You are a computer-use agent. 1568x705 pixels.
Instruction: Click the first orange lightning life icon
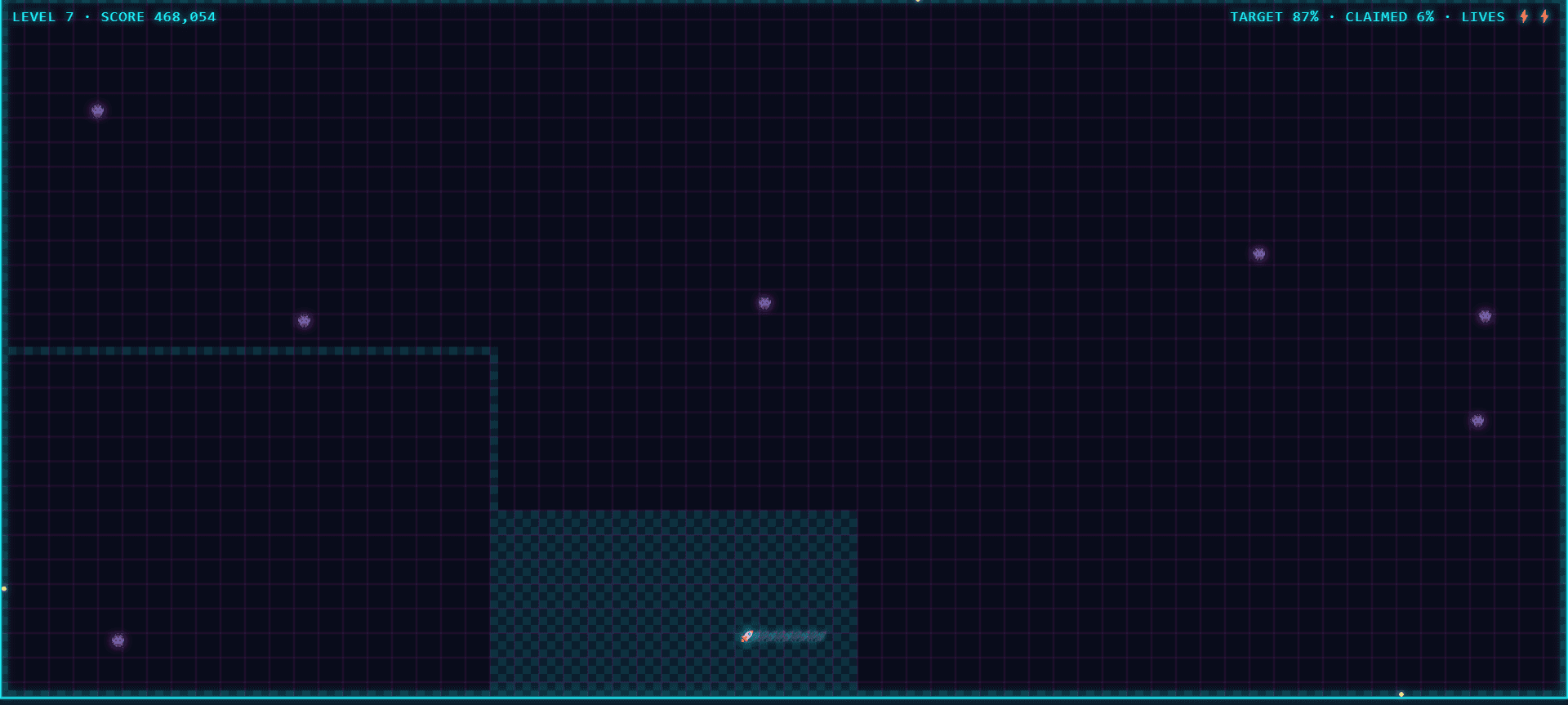(x=1524, y=16)
